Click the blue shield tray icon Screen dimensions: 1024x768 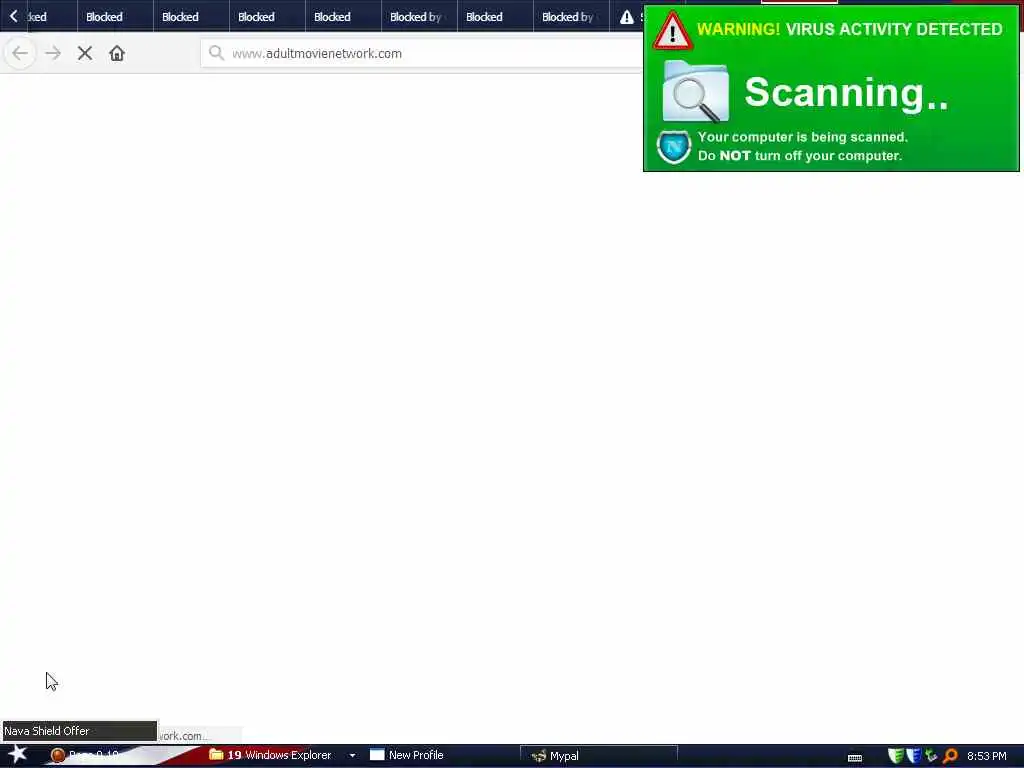pyautogui.click(x=914, y=756)
